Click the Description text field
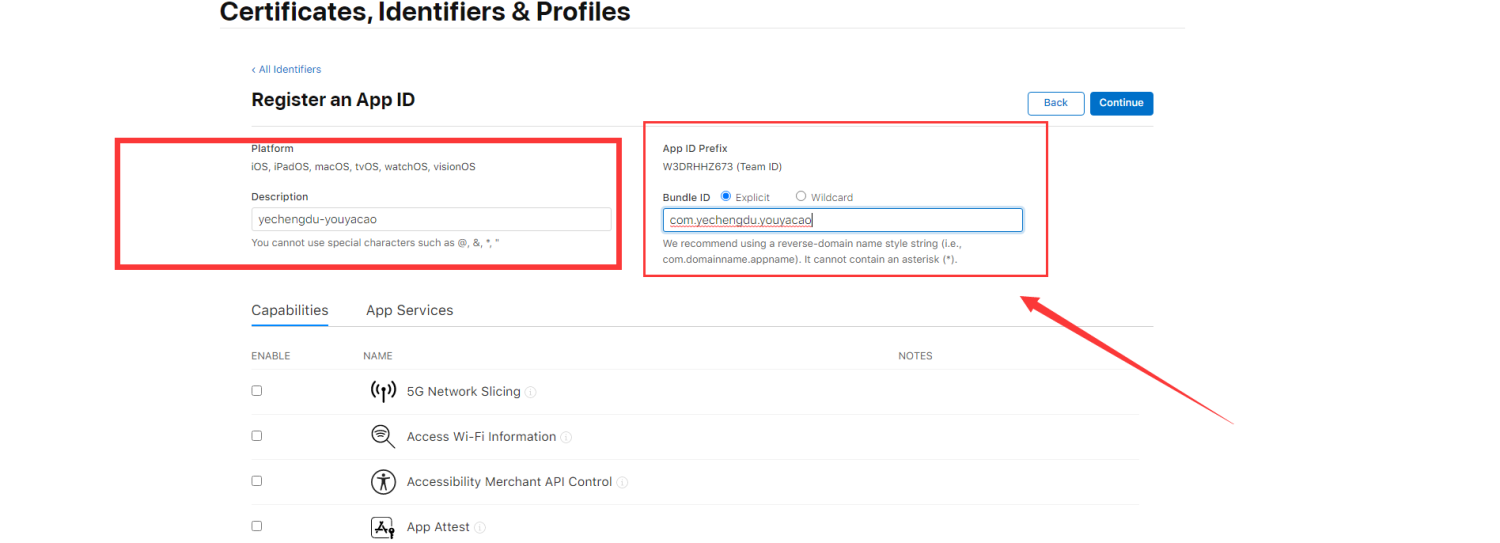This screenshot has width=1500, height=543. pyautogui.click(x=431, y=219)
